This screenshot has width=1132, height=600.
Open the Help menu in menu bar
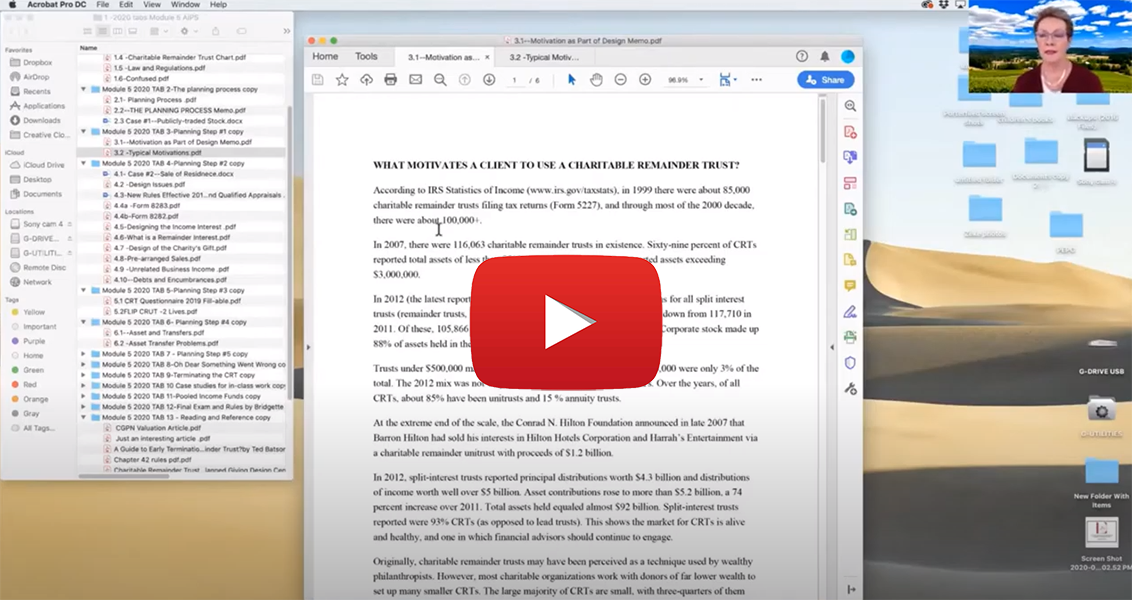[x=218, y=4]
